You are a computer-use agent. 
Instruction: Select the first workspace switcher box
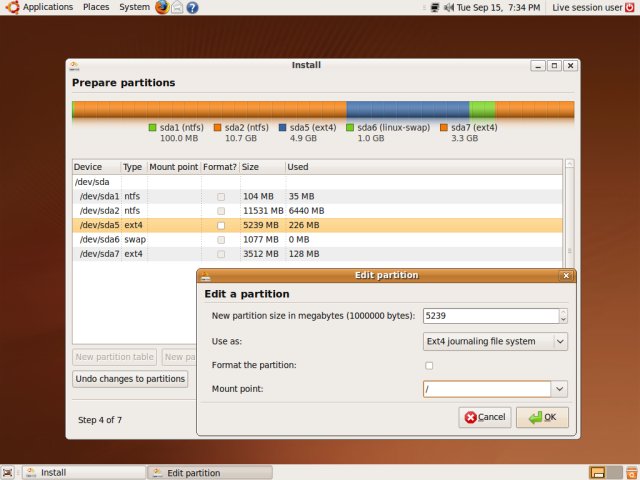click(598, 473)
